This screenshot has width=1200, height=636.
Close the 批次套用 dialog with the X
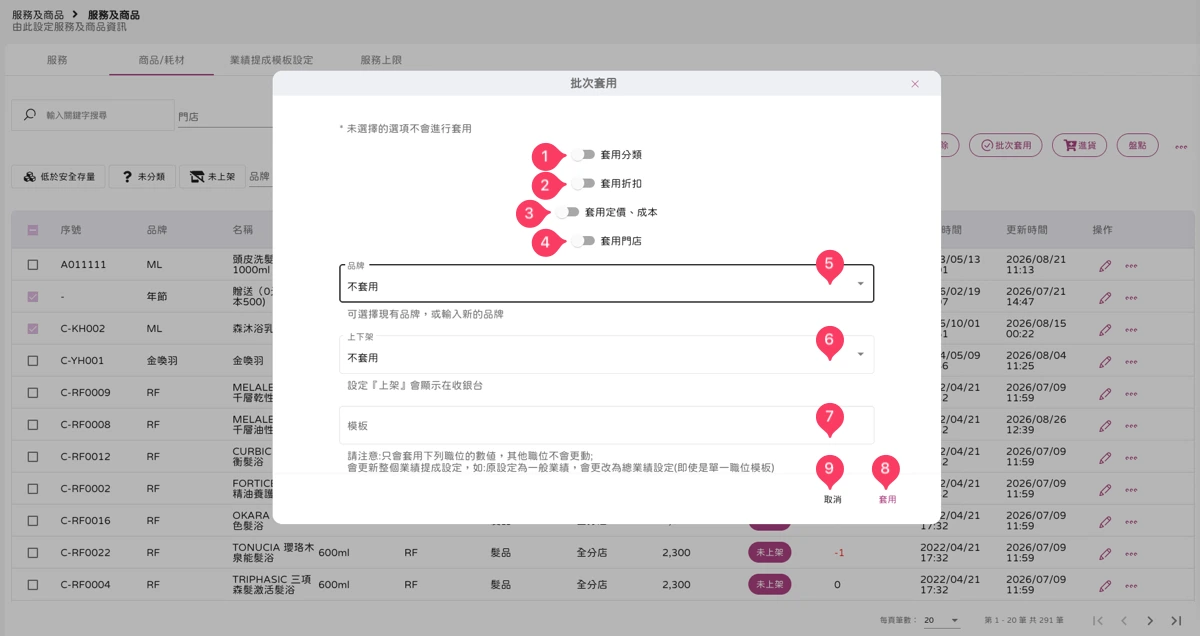[915, 84]
